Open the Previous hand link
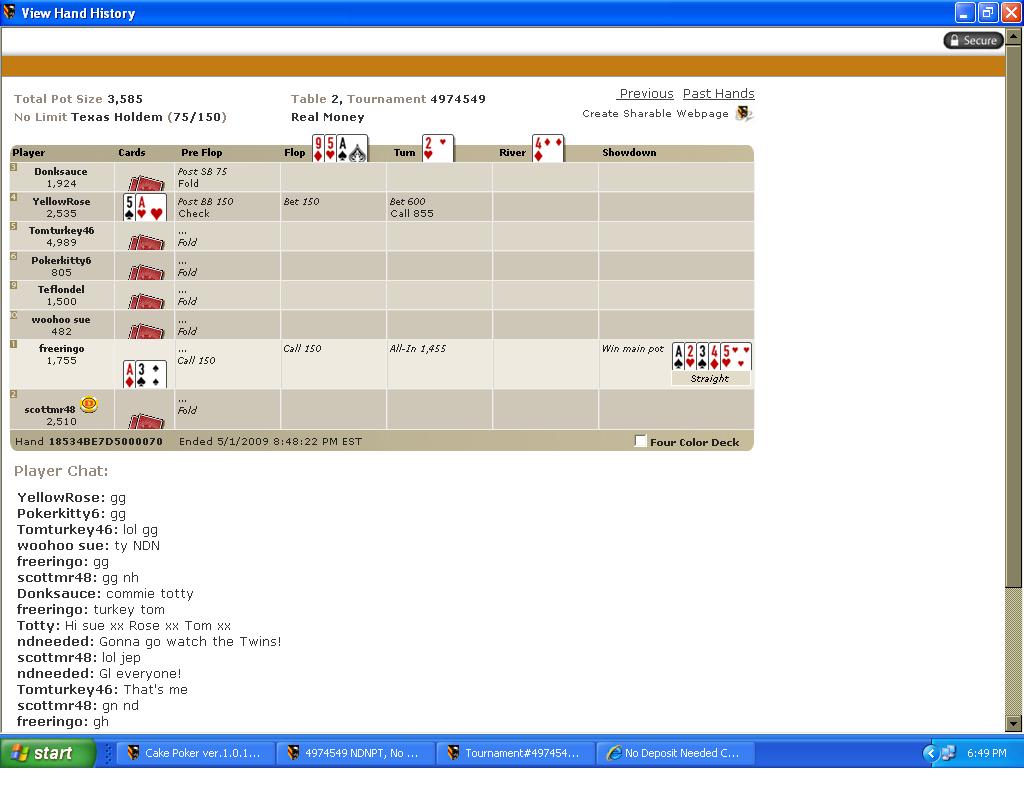The width and height of the screenshot is (1024, 800). coord(646,94)
